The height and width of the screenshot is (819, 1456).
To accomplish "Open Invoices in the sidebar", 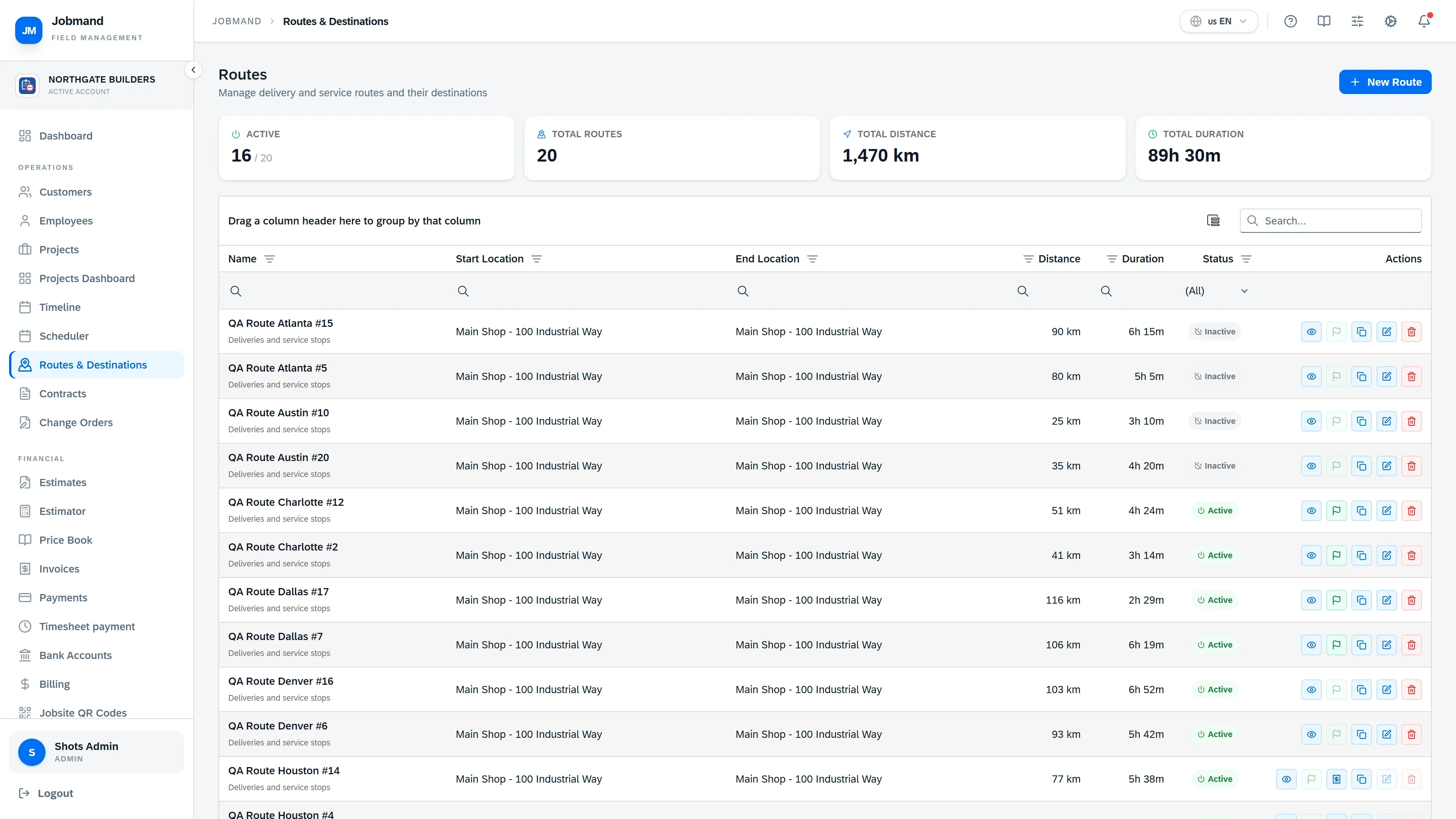I will (97, 569).
